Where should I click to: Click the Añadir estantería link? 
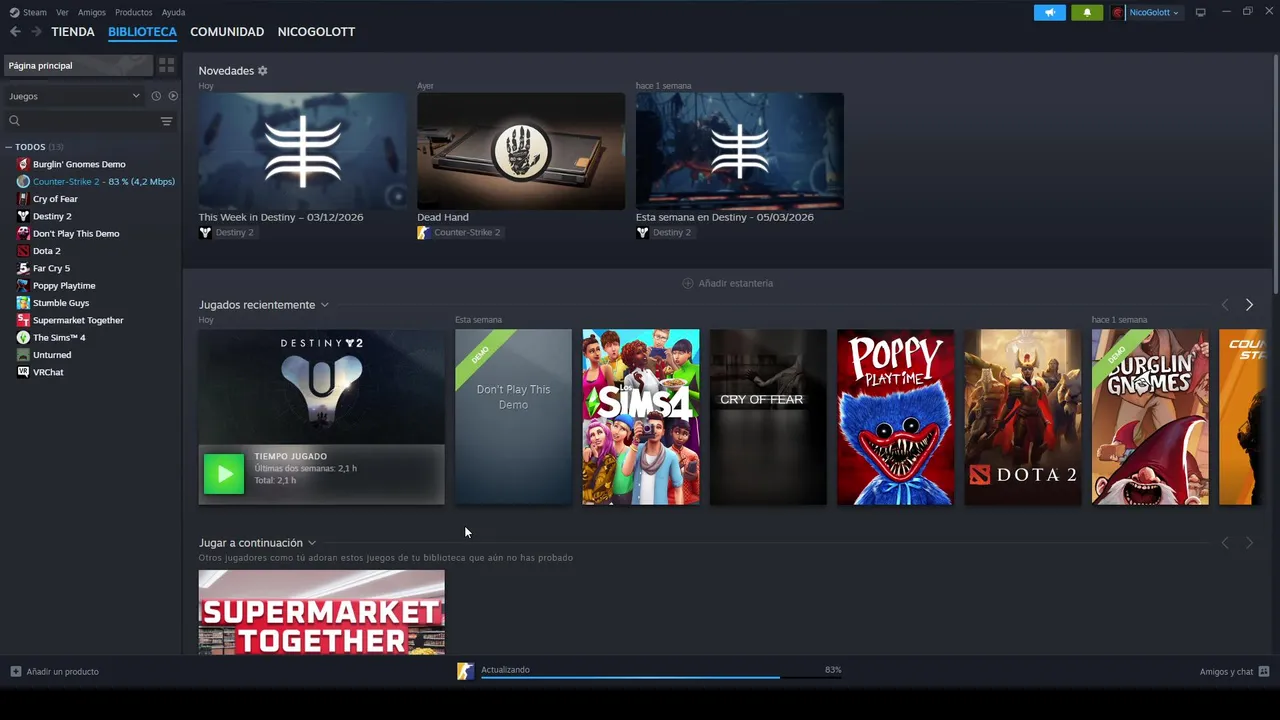click(x=736, y=283)
